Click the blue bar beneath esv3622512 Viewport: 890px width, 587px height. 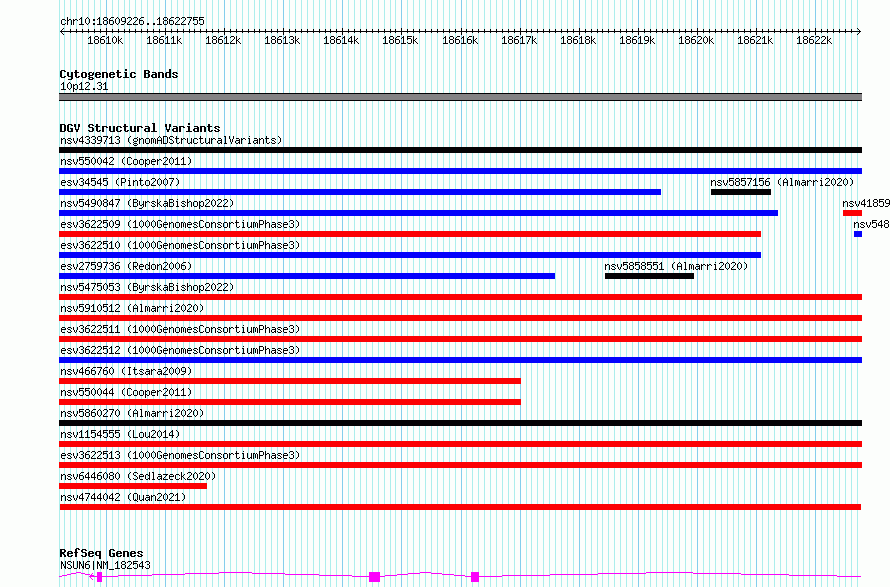[460, 360]
